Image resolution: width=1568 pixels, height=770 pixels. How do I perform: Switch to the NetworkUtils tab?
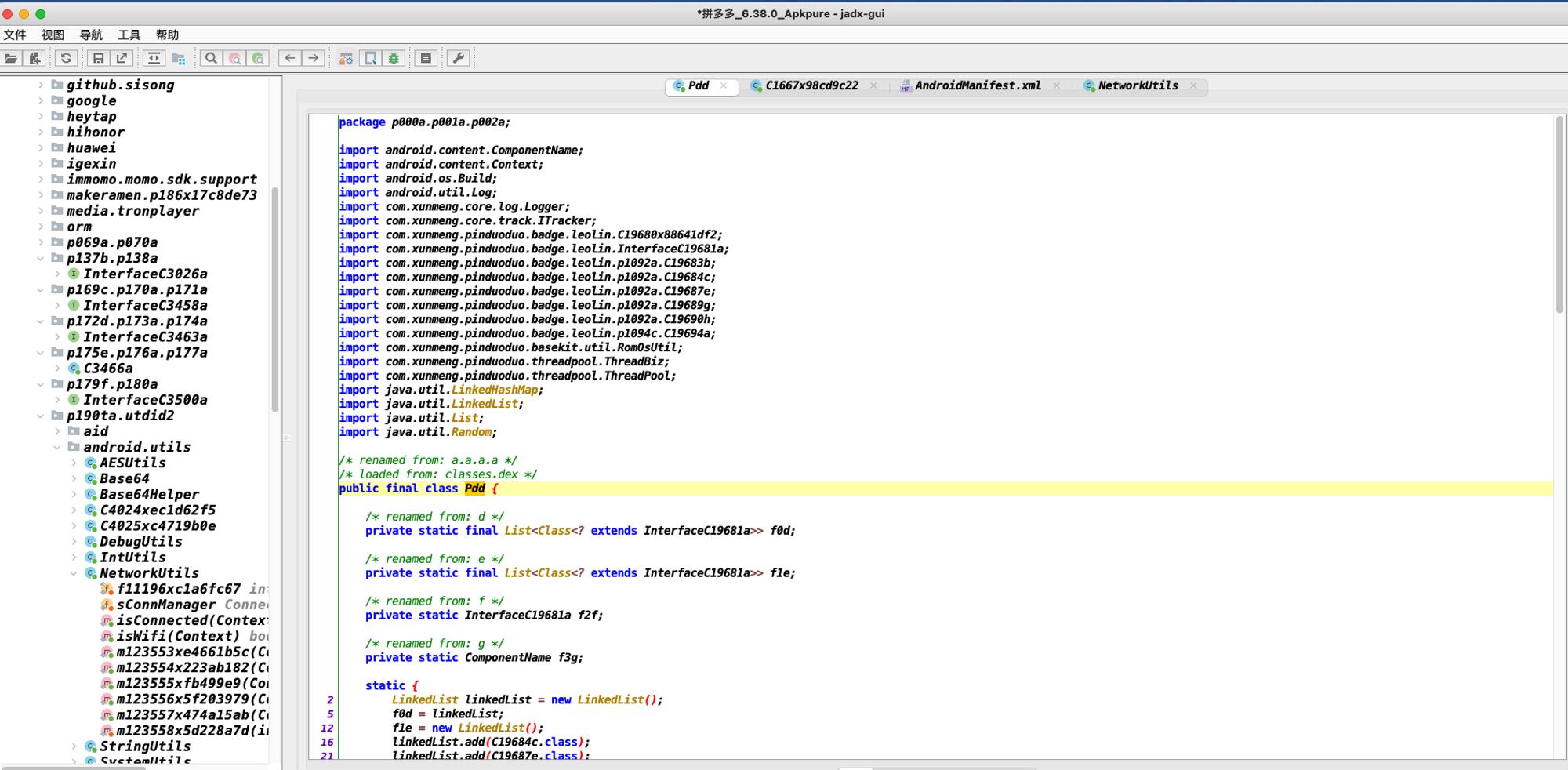point(1138,86)
